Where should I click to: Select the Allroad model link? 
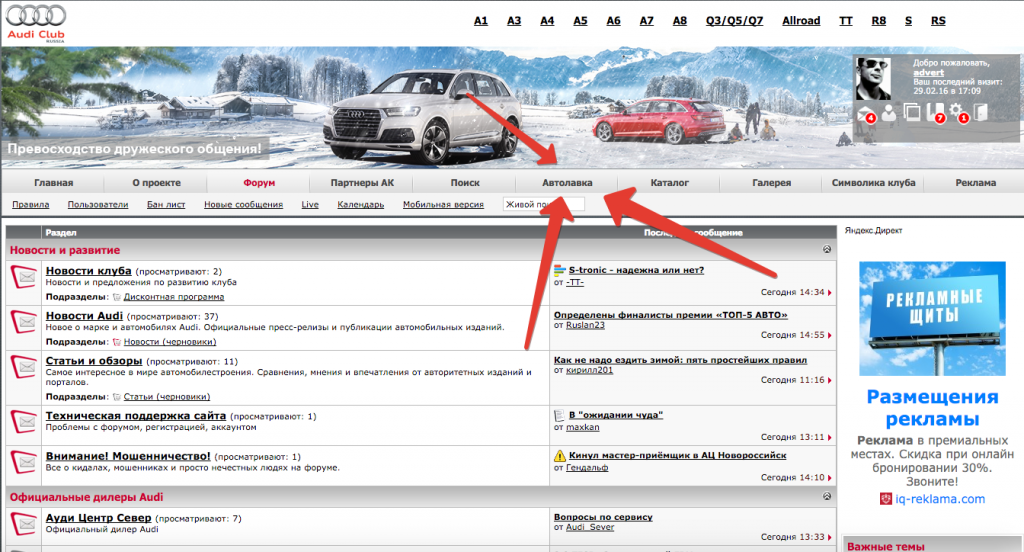coord(801,21)
